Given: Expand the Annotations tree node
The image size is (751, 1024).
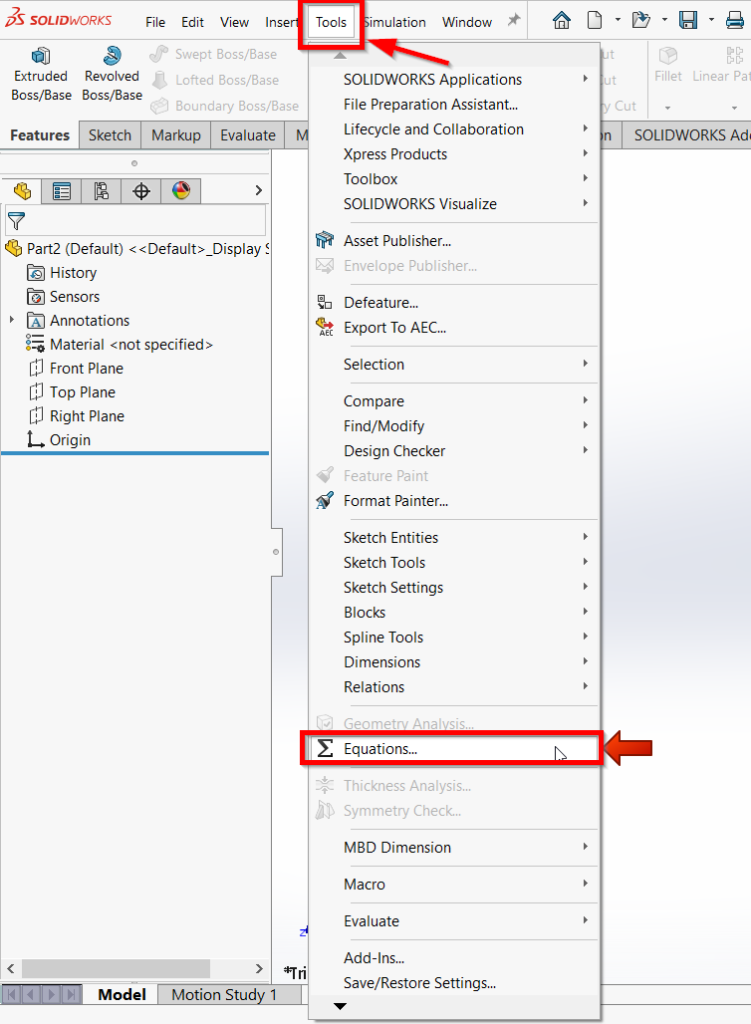Looking at the screenshot, I should point(12,320).
